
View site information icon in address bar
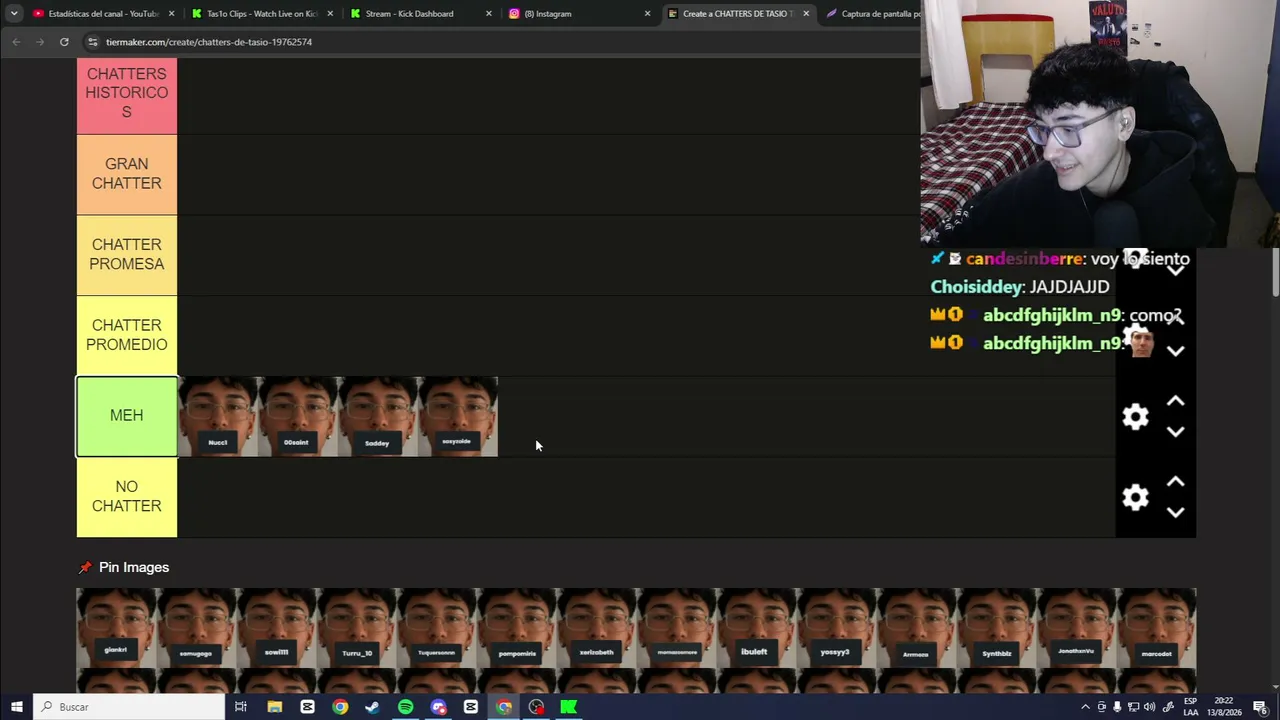tap(92, 42)
